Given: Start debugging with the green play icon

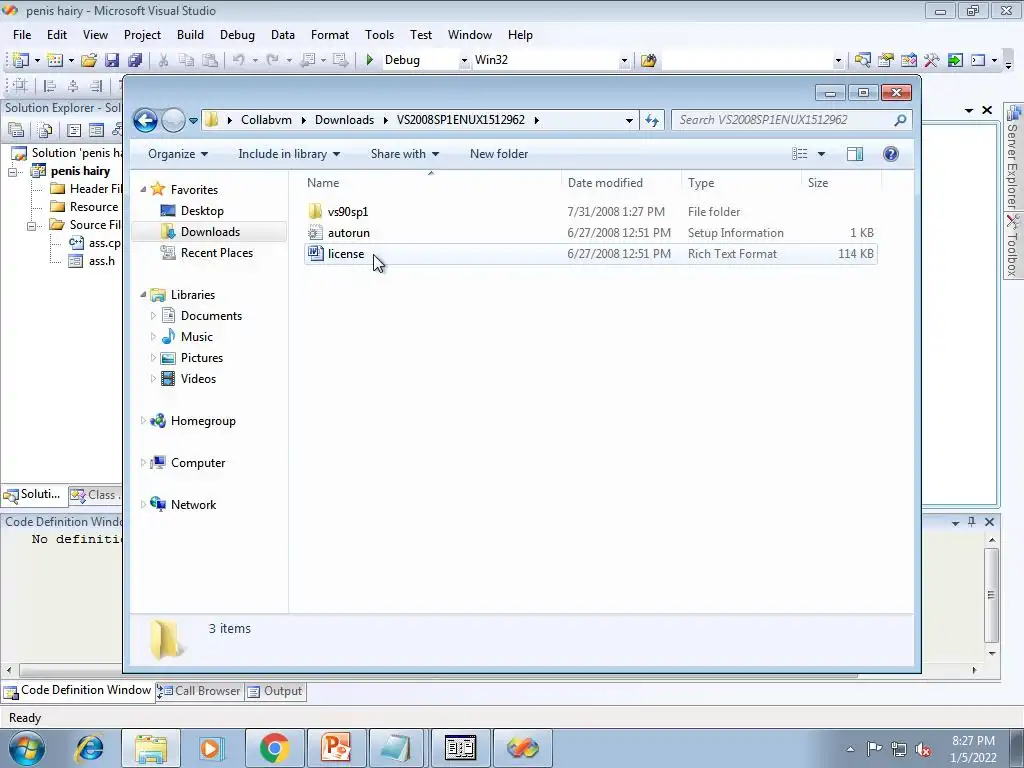Looking at the screenshot, I should (x=369, y=60).
